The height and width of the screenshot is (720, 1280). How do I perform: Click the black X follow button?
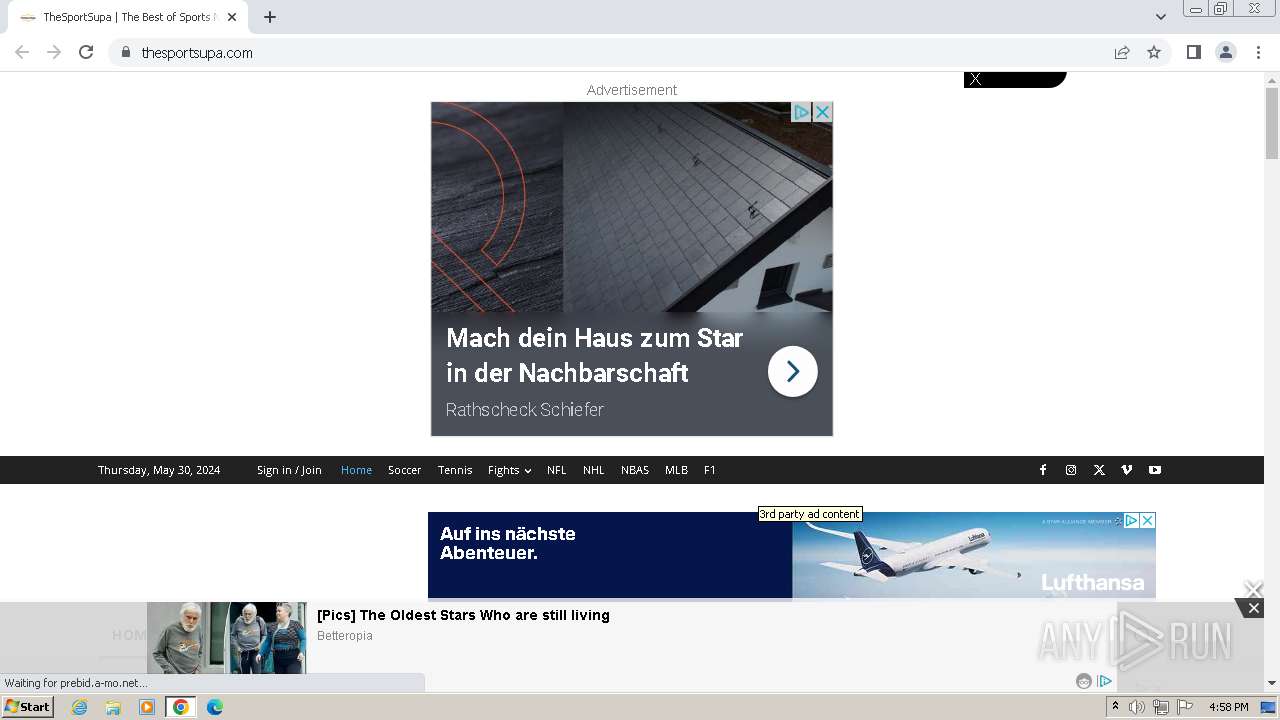pos(1015,79)
